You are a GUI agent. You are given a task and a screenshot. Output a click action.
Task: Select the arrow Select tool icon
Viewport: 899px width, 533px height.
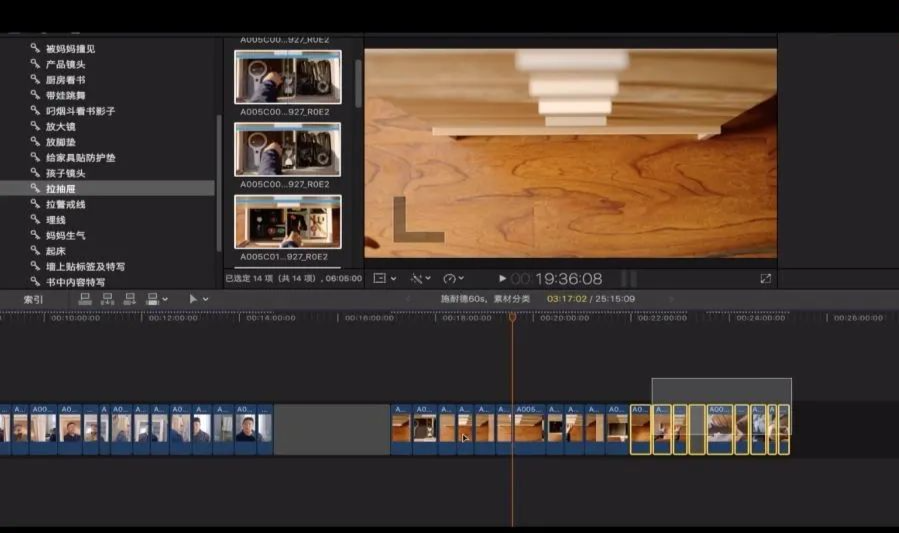tap(192, 299)
